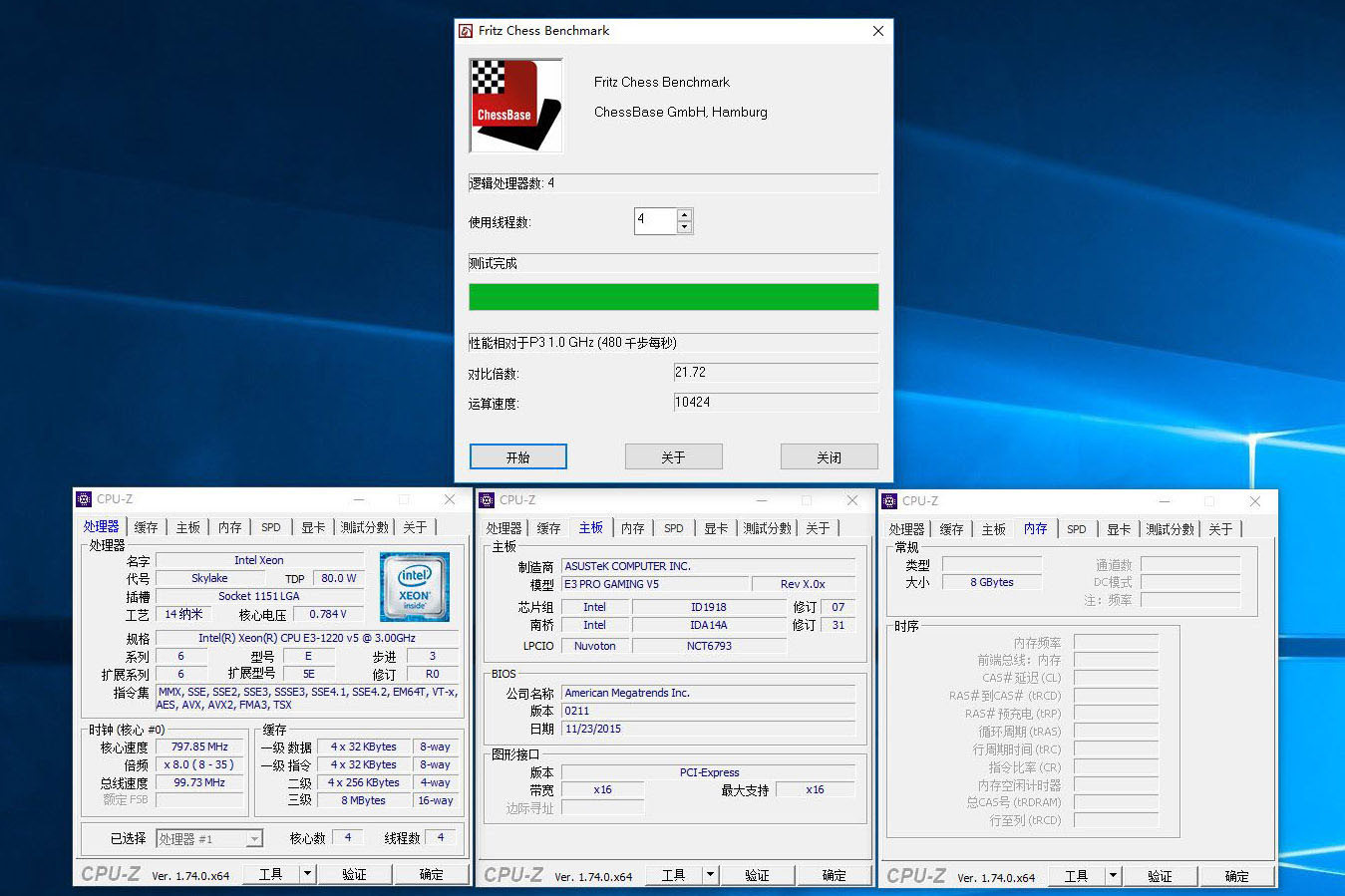Viewport: 1345px width, 896px height.
Task: Click 工具 button in left CPU-Z
Action: pyautogui.click(x=271, y=874)
